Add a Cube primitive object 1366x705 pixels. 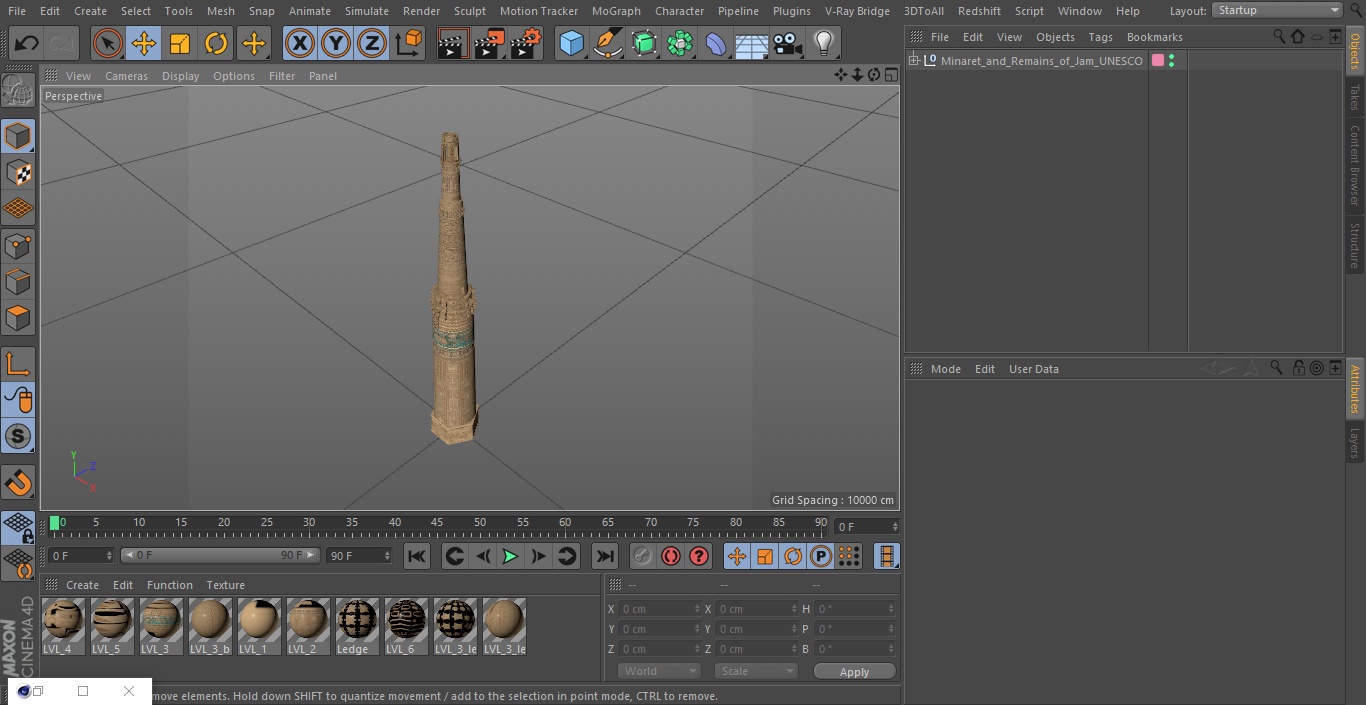(571, 43)
